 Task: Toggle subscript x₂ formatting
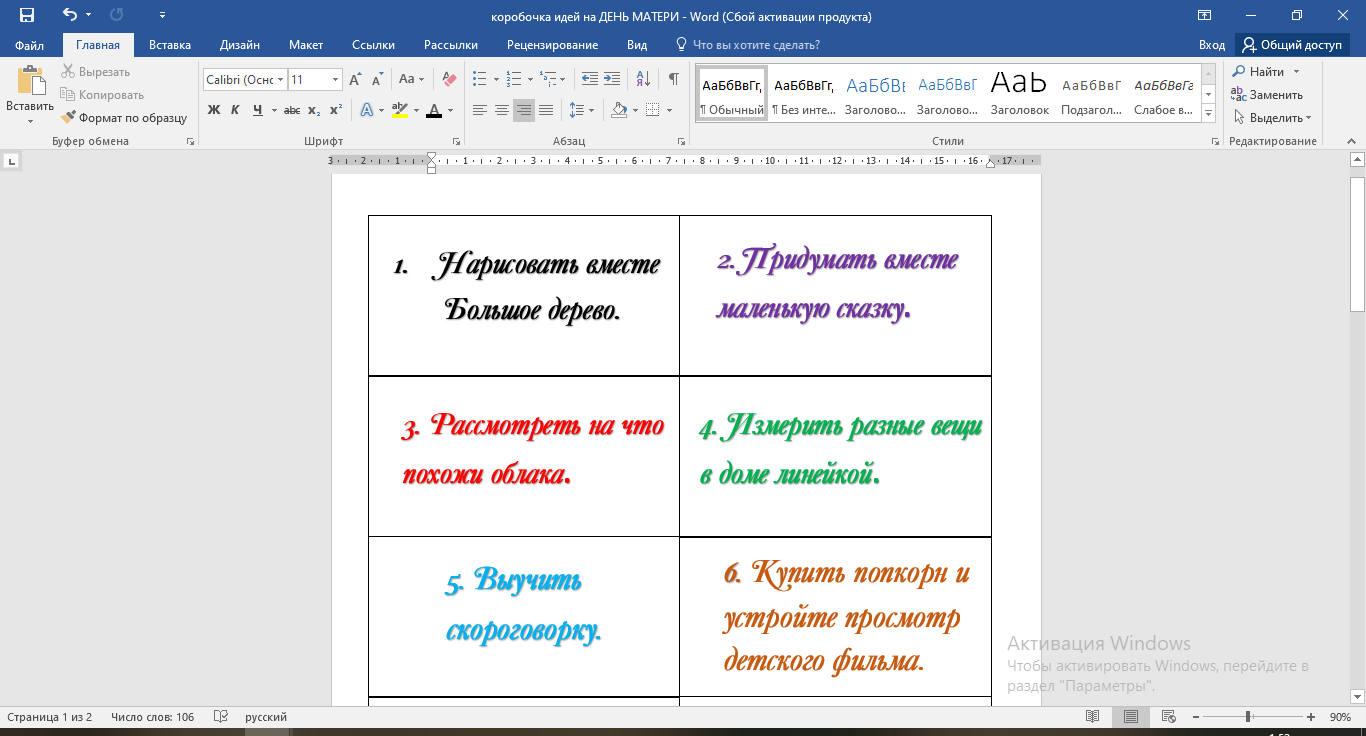point(314,110)
